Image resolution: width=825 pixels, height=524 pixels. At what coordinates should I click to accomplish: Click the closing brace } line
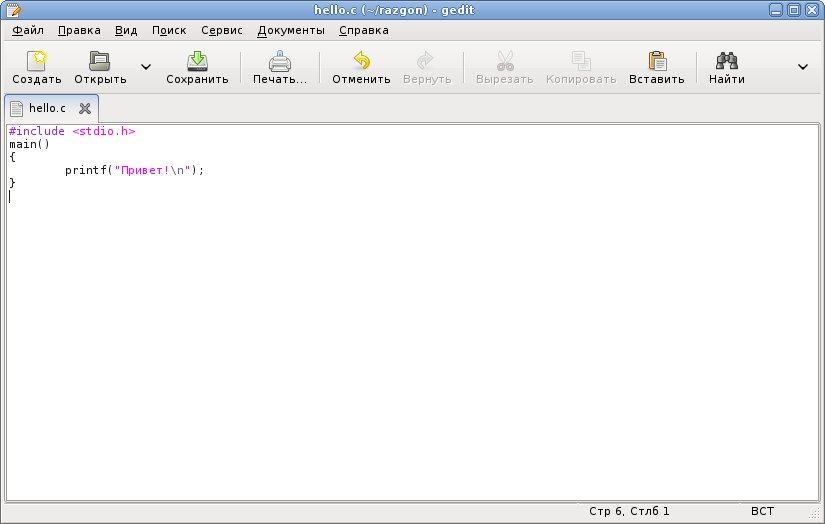click(x=13, y=183)
